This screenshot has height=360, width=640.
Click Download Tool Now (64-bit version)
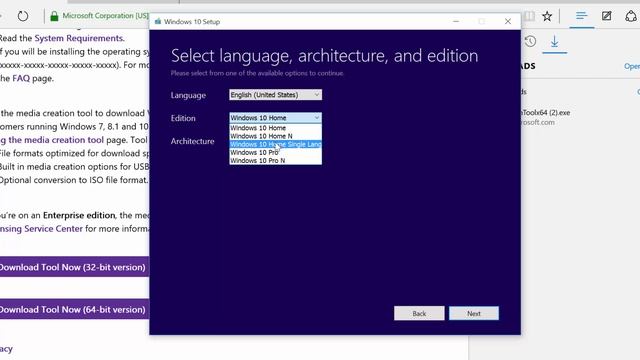74,309
